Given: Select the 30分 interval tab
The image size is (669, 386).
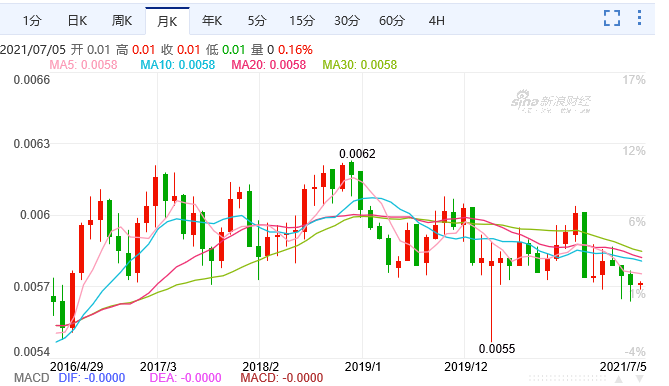Looking at the screenshot, I should [x=346, y=20].
